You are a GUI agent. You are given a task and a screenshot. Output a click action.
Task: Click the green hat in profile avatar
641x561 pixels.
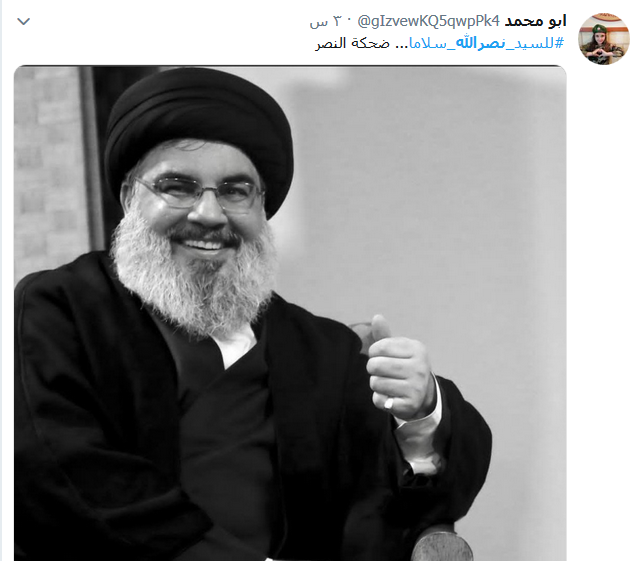599,29
